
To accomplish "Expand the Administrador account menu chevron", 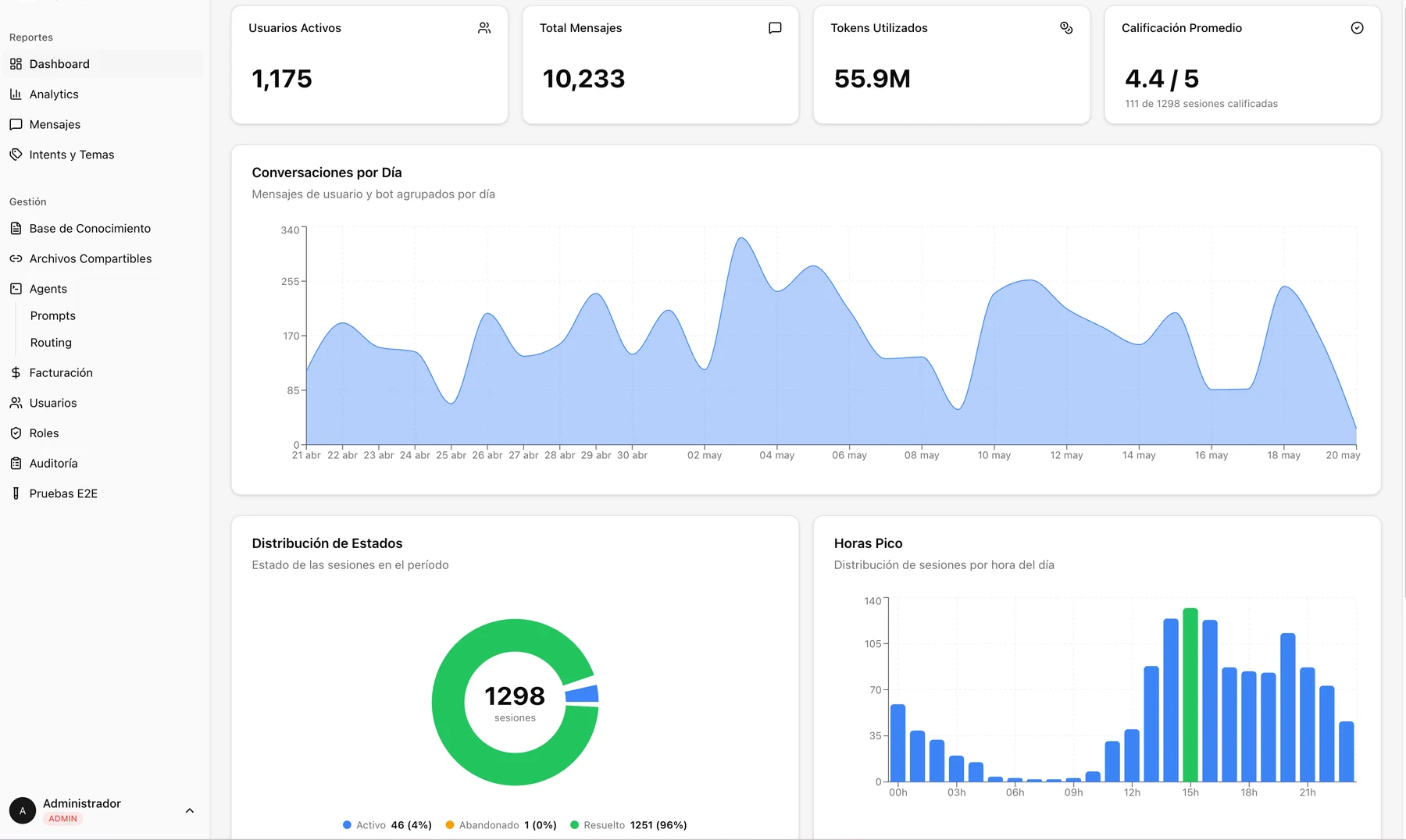I will tap(190, 811).
